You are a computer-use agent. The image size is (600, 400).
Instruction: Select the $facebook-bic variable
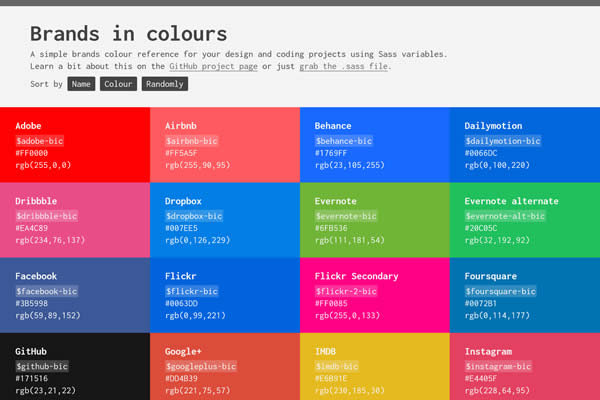[47, 291]
